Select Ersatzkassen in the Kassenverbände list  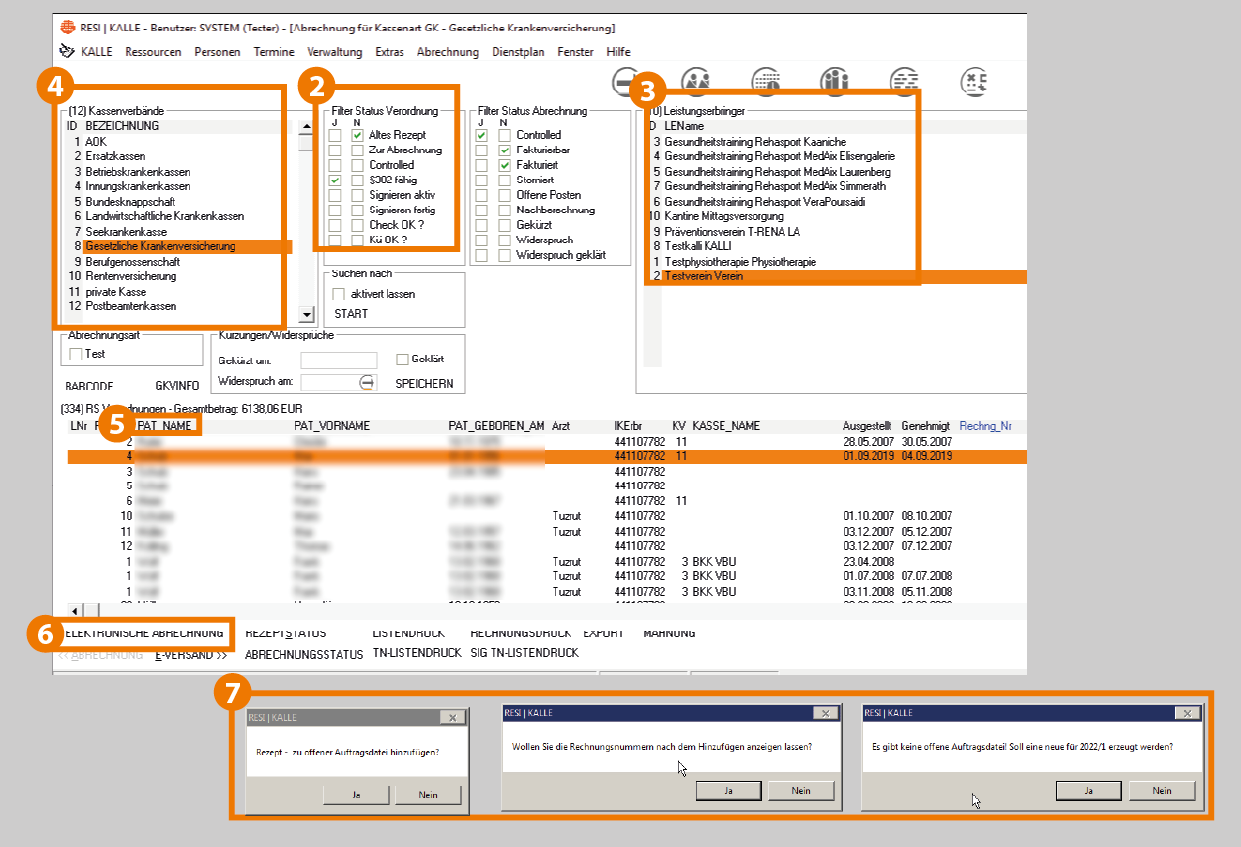(115, 157)
